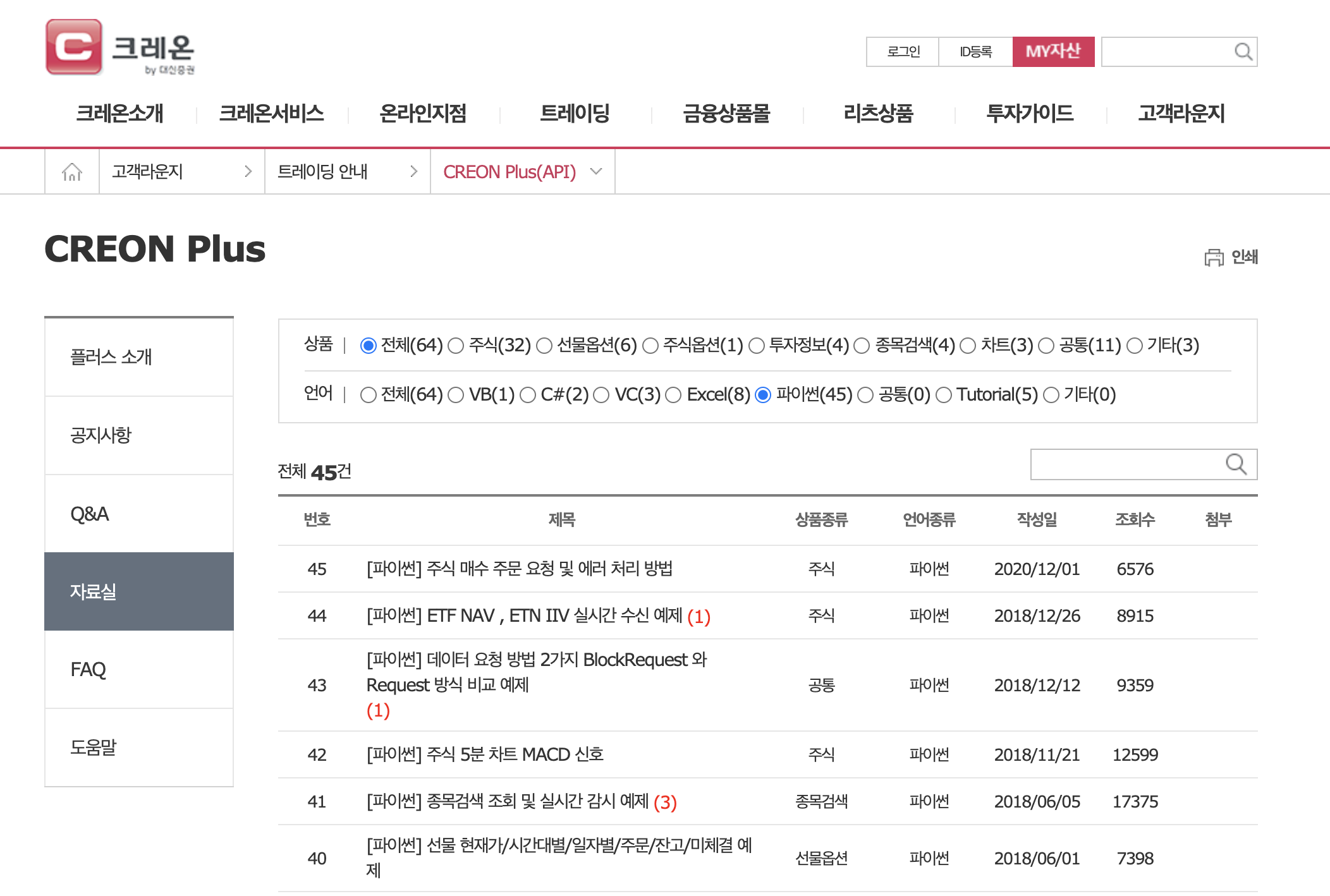Click the 조회수 column header
Screen dimensions: 1330x896
(x=1135, y=519)
